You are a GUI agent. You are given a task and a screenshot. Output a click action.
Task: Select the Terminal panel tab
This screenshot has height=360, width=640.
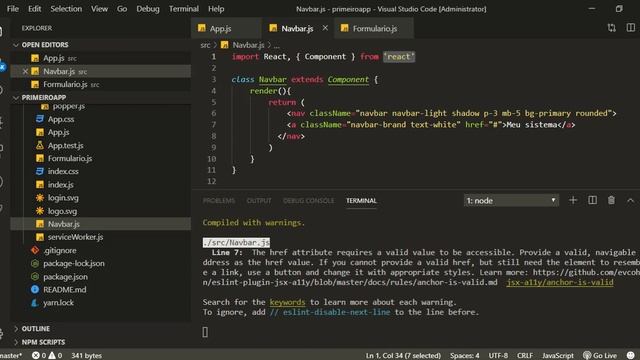(x=361, y=200)
